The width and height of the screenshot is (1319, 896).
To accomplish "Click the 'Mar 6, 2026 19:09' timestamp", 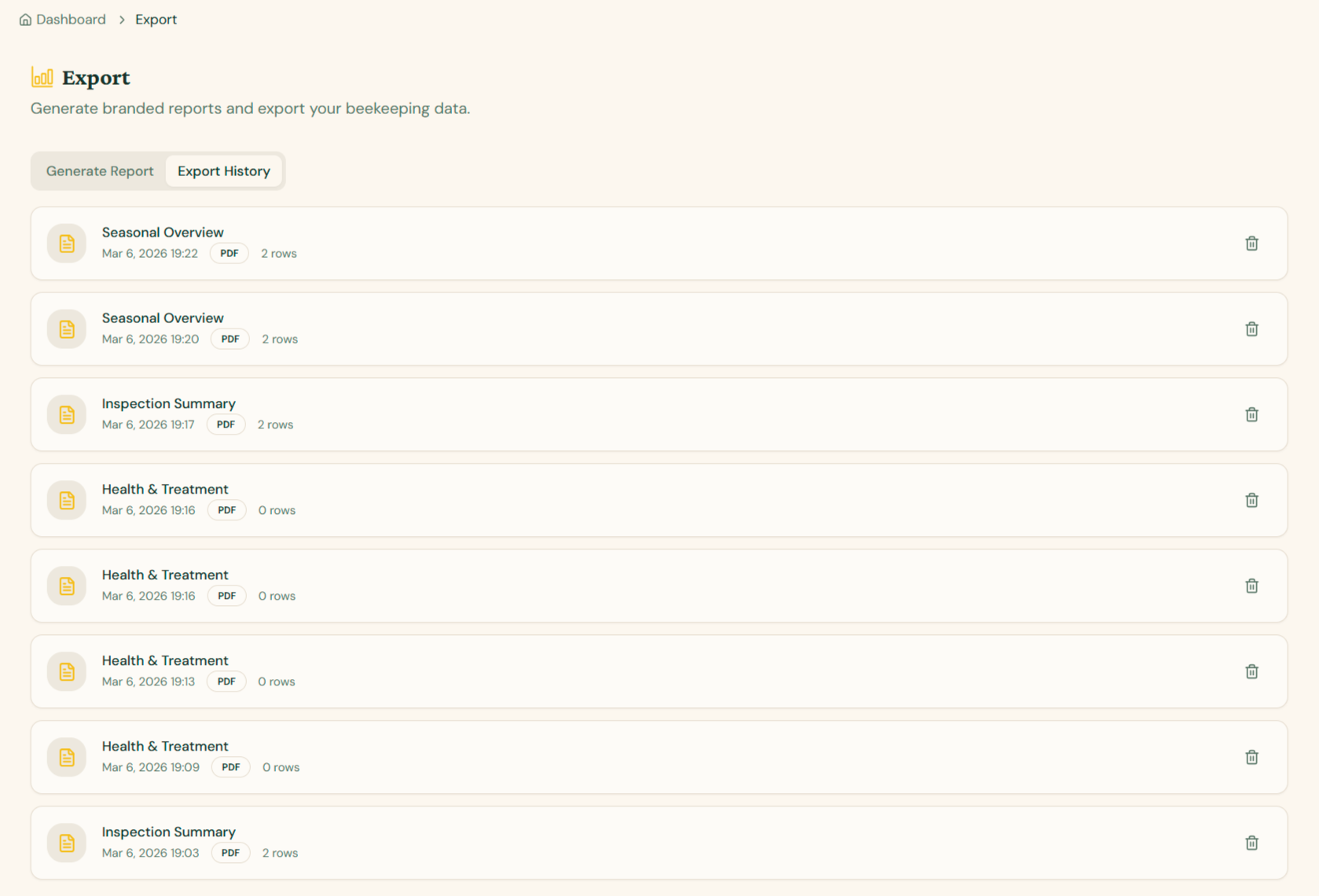I will [150, 768].
